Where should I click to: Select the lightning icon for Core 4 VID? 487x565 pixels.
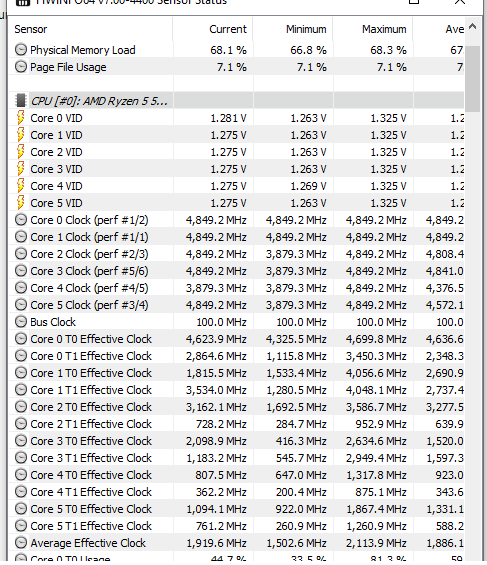21,186
